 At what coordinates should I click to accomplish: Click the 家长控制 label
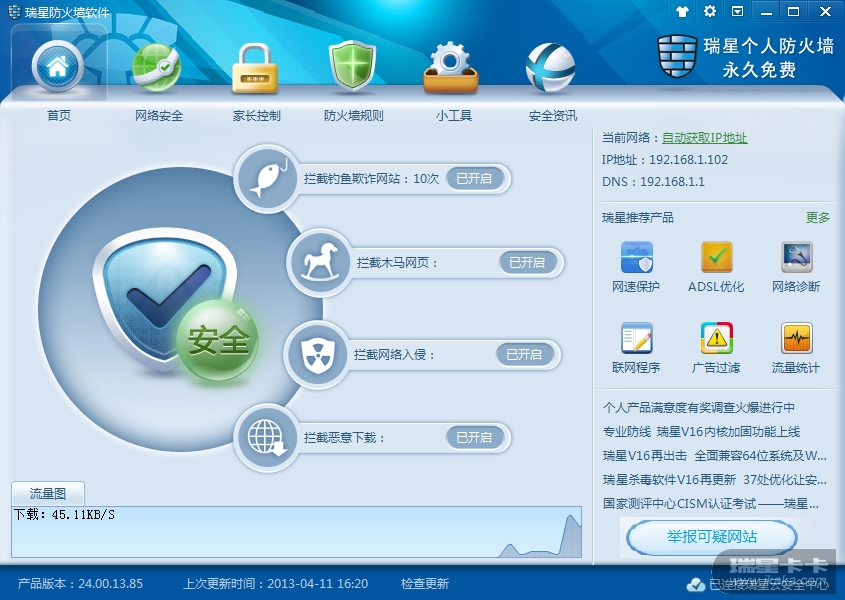(257, 115)
